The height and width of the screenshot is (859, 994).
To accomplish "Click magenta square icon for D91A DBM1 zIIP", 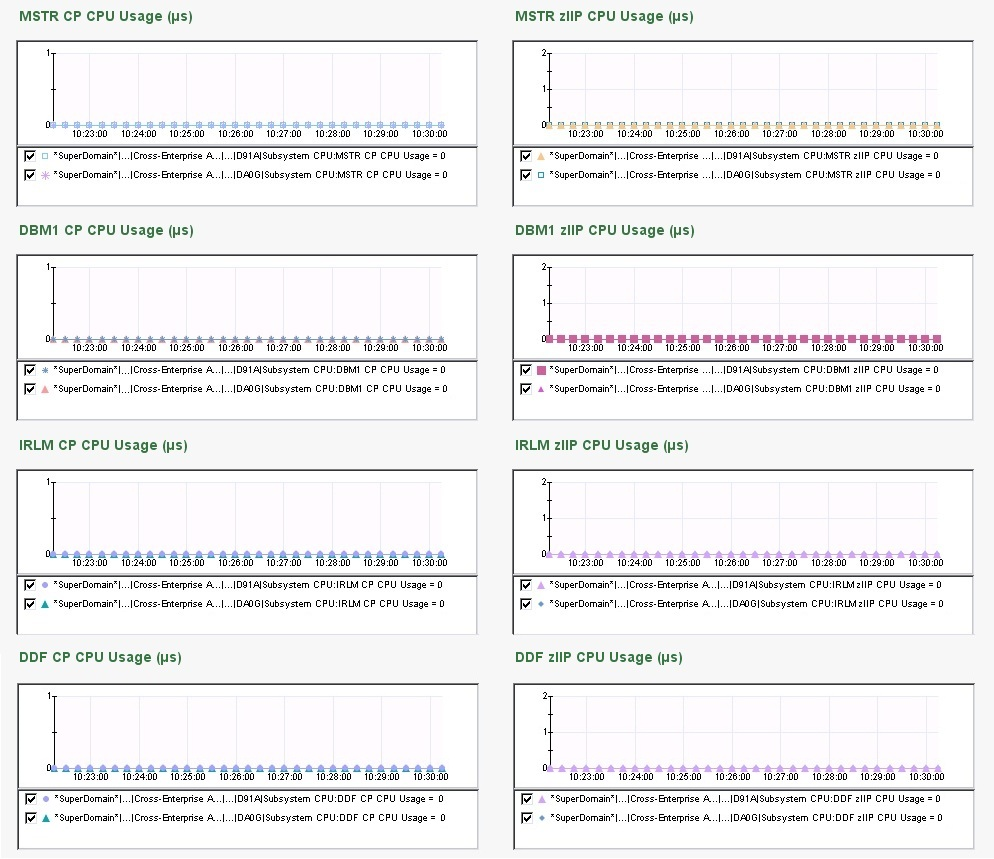I will click(541, 370).
